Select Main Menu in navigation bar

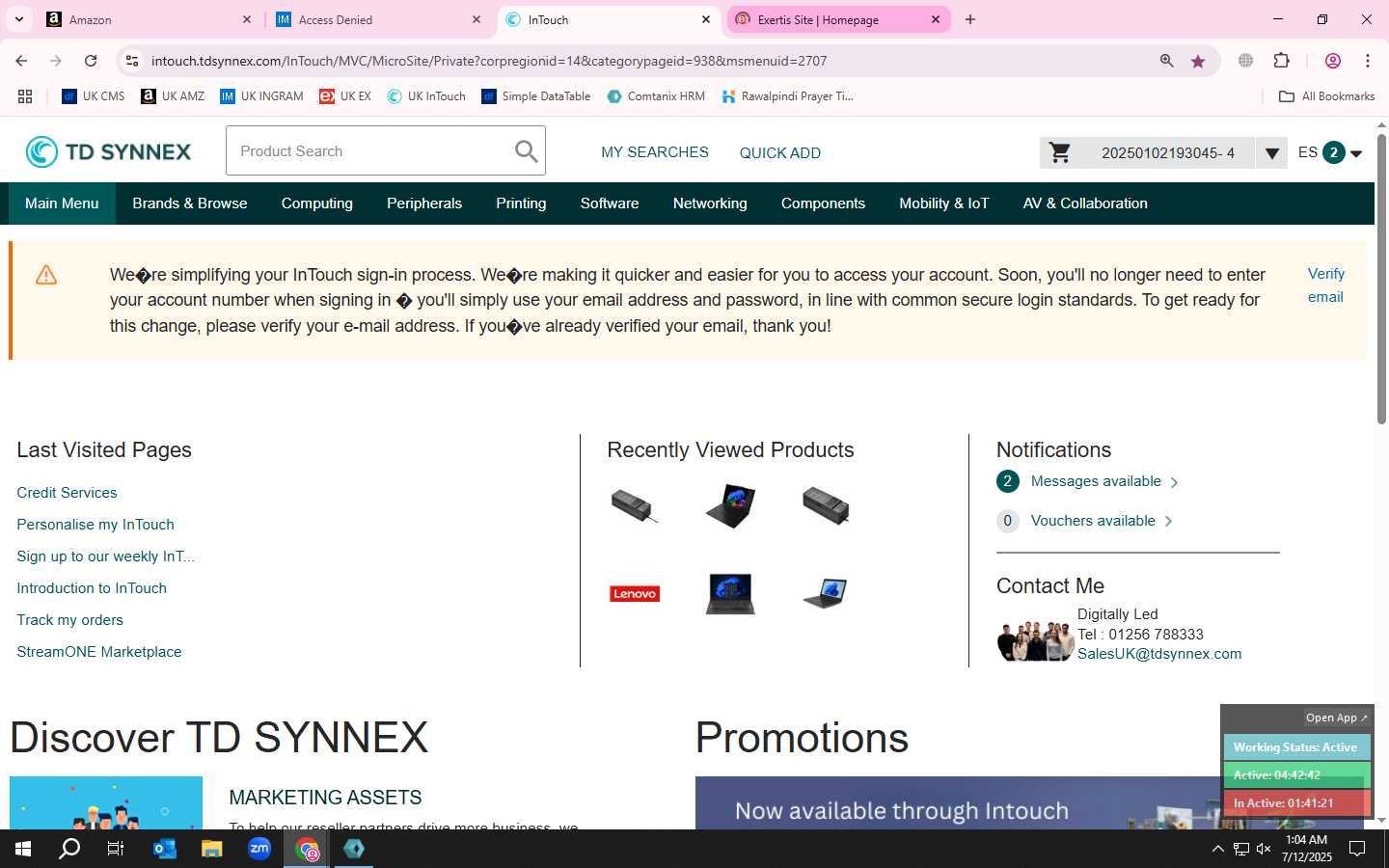(62, 203)
